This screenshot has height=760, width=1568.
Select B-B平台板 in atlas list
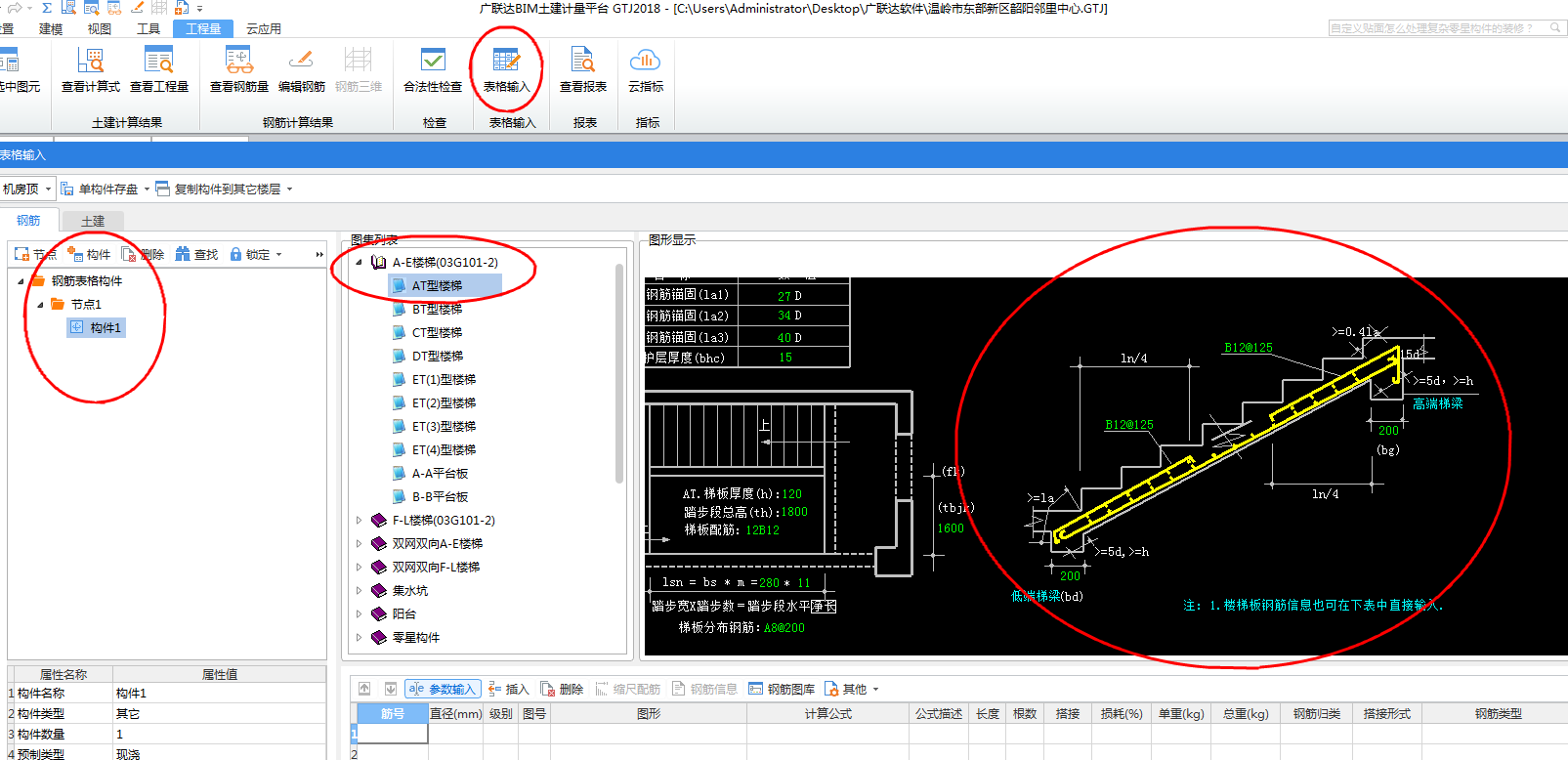(x=440, y=497)
